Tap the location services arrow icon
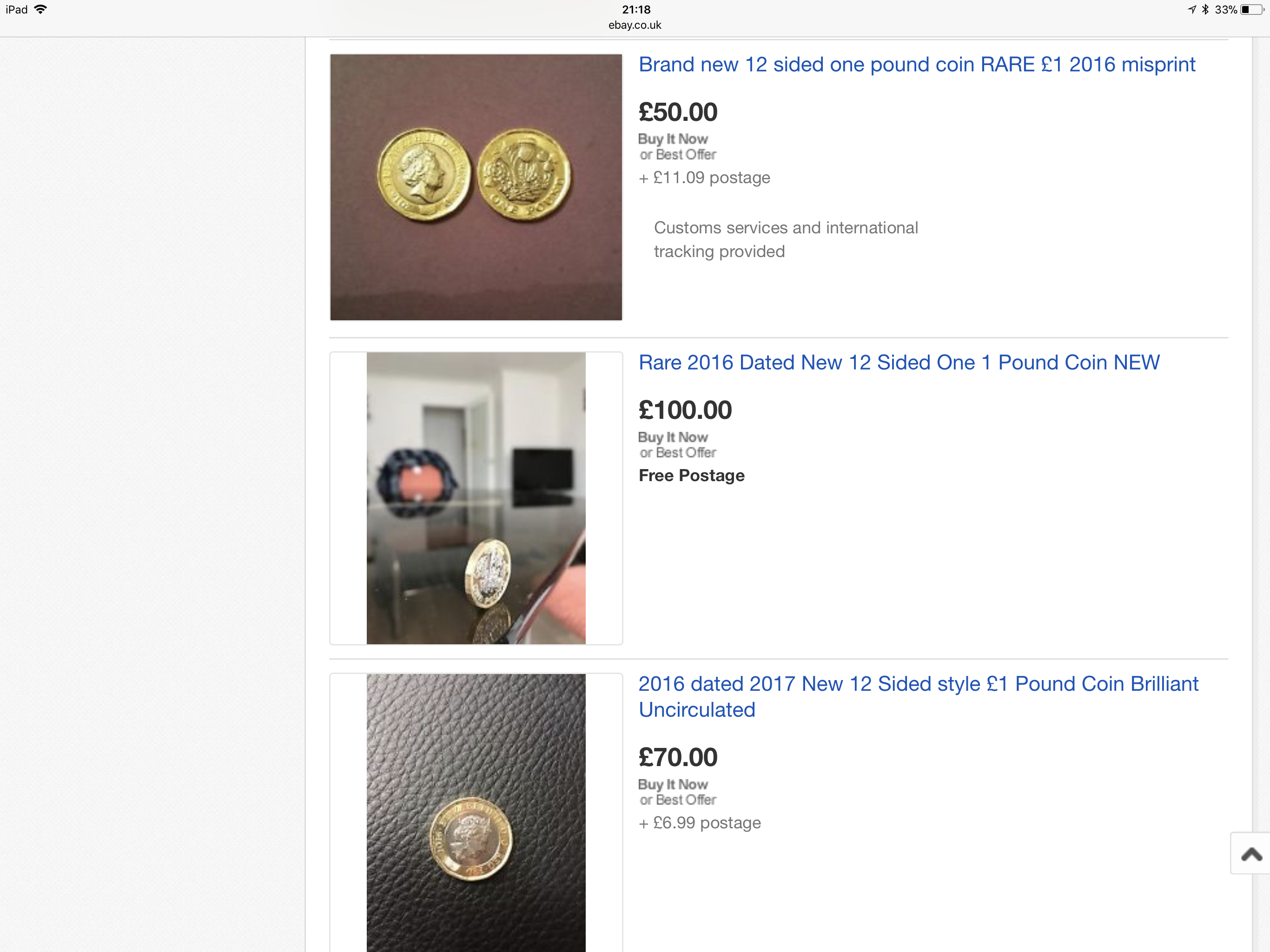Viewport: 1270px width, 952px height. (1192, 9)
